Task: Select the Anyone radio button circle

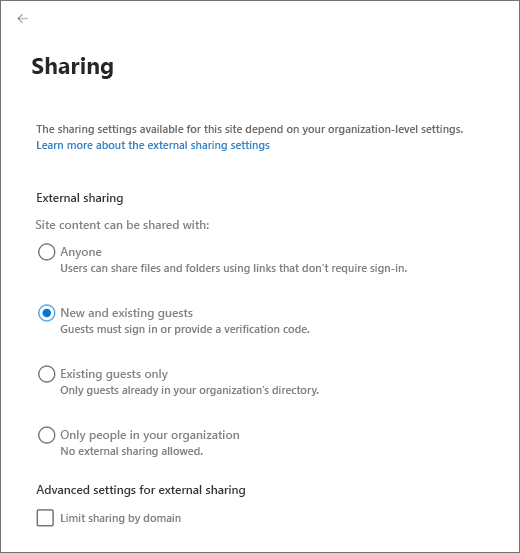Action: (47, 252)
